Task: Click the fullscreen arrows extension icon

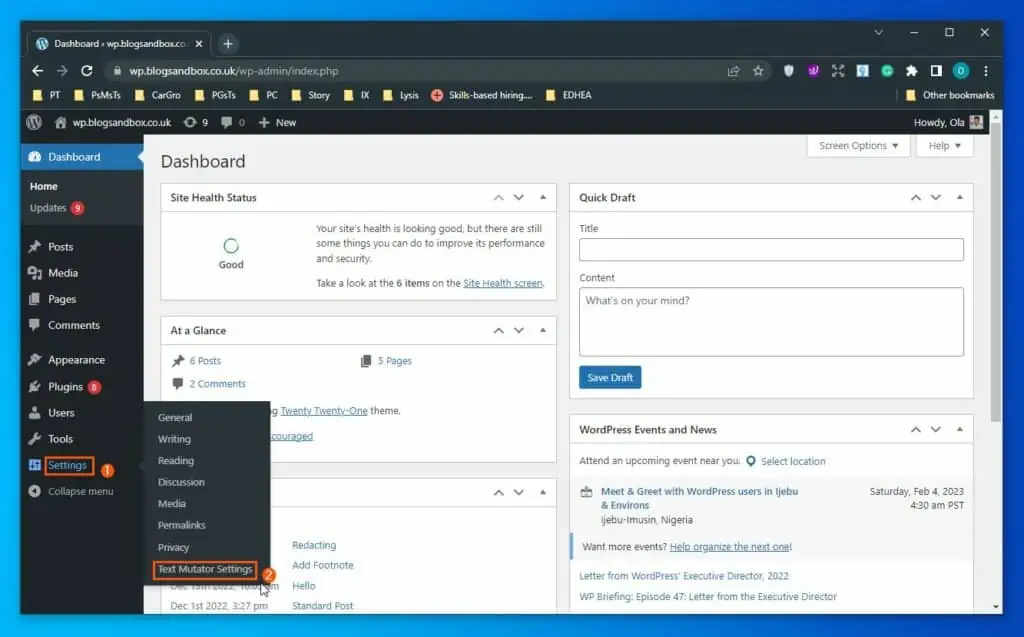Action: tap(838, 71)
